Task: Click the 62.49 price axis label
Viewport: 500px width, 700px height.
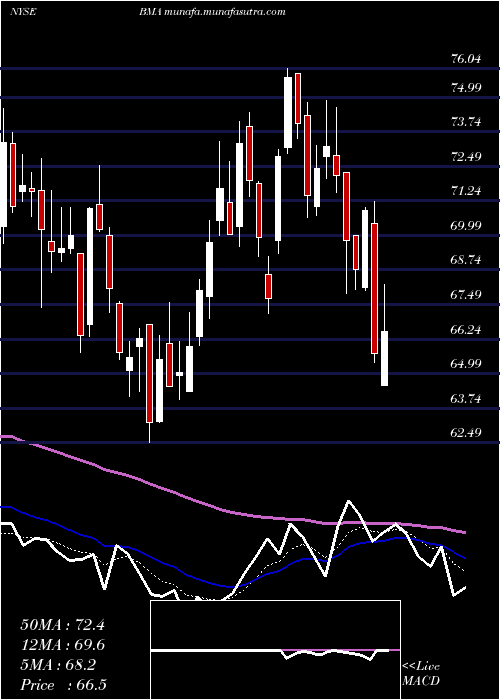Action: tap(467, 433)
